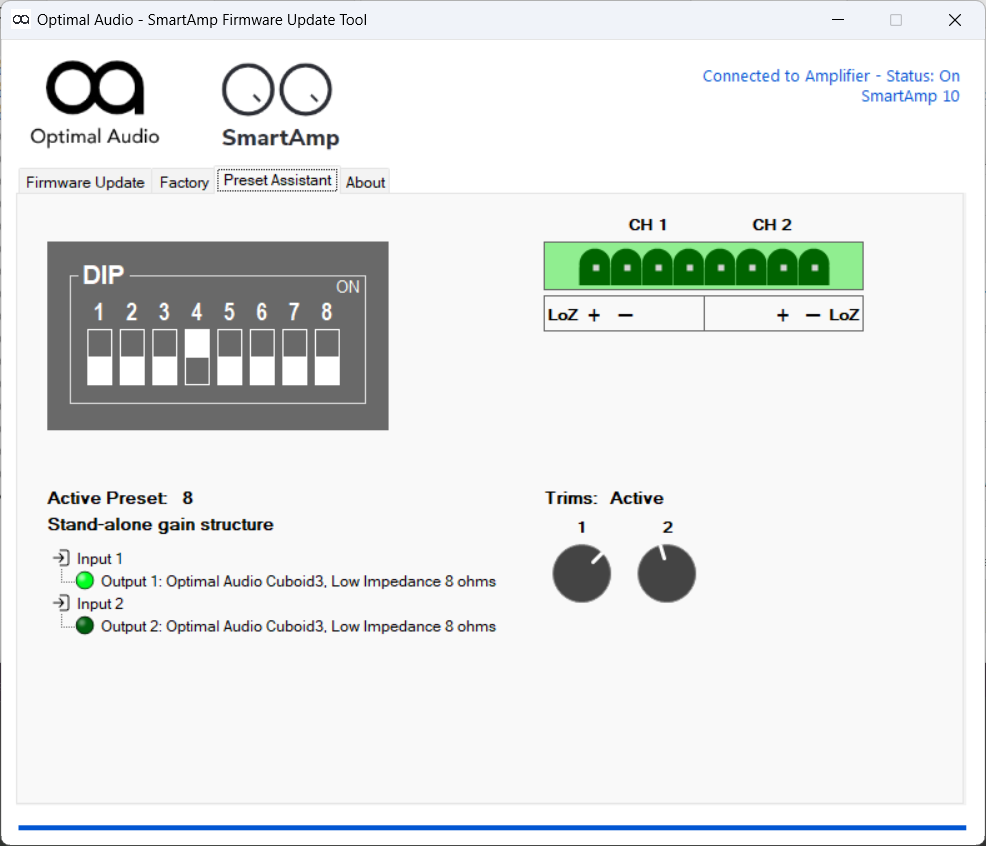986x846 pixels.
Task: Open the Firmware Update tab
Action: click(85, 182)
